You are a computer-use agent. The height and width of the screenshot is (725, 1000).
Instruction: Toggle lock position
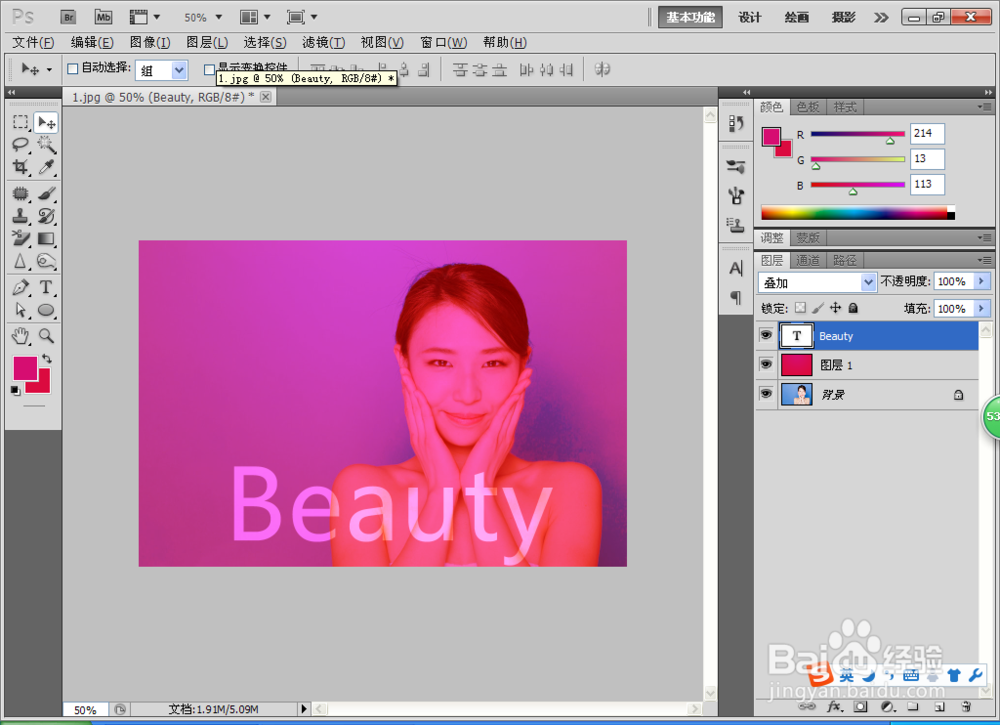pyautogui.click(x=835, y=309)
